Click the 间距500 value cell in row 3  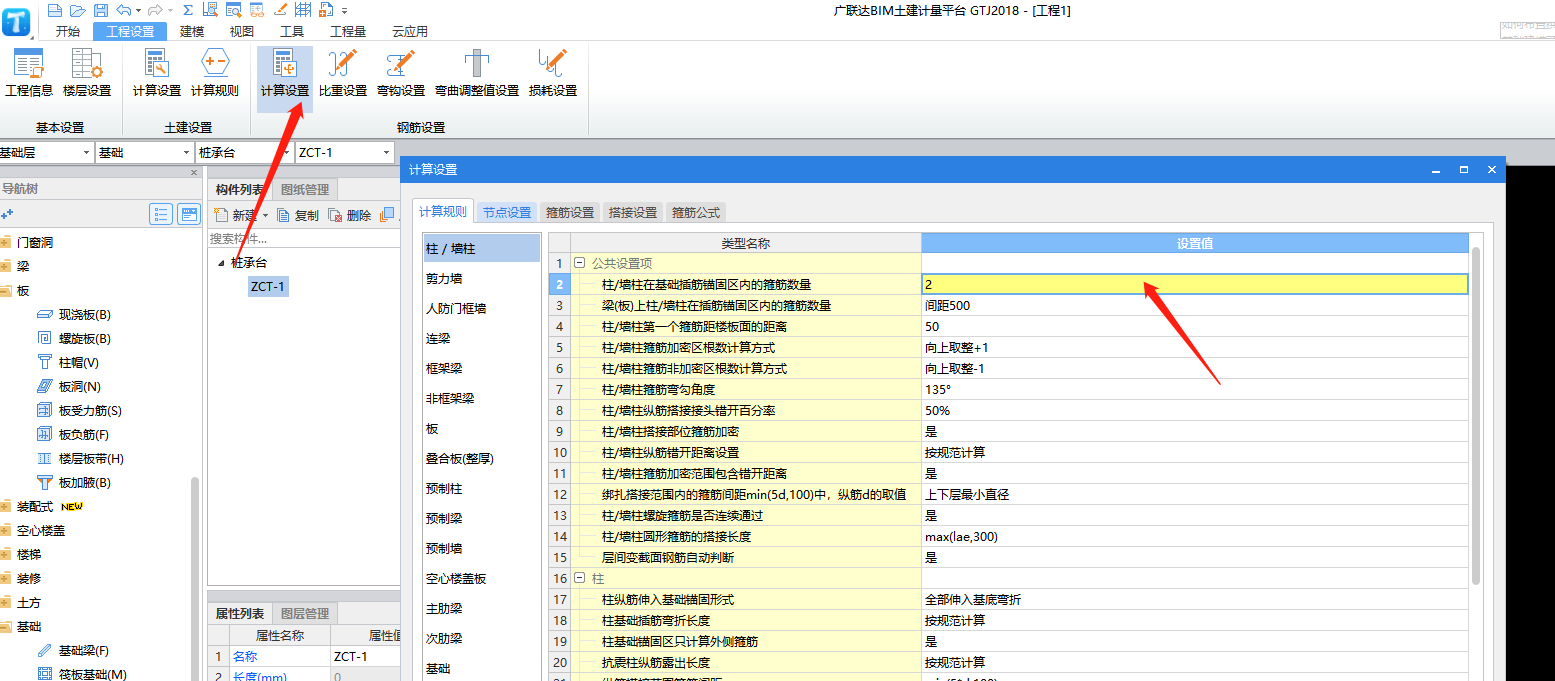pos(1194,305)
